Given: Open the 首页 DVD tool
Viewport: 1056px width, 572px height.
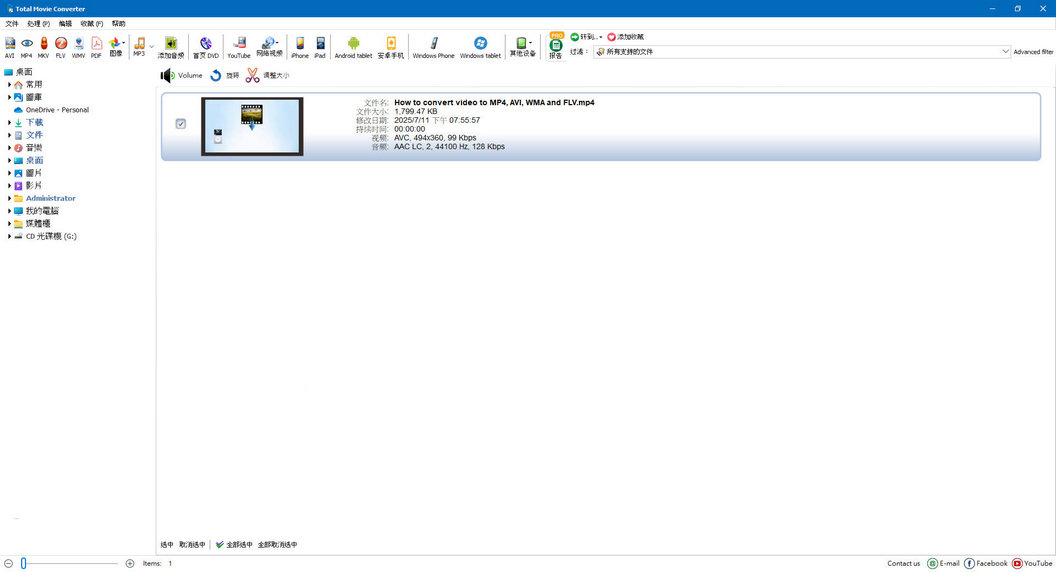Looking at the screenshot, I should click(206, 47).
